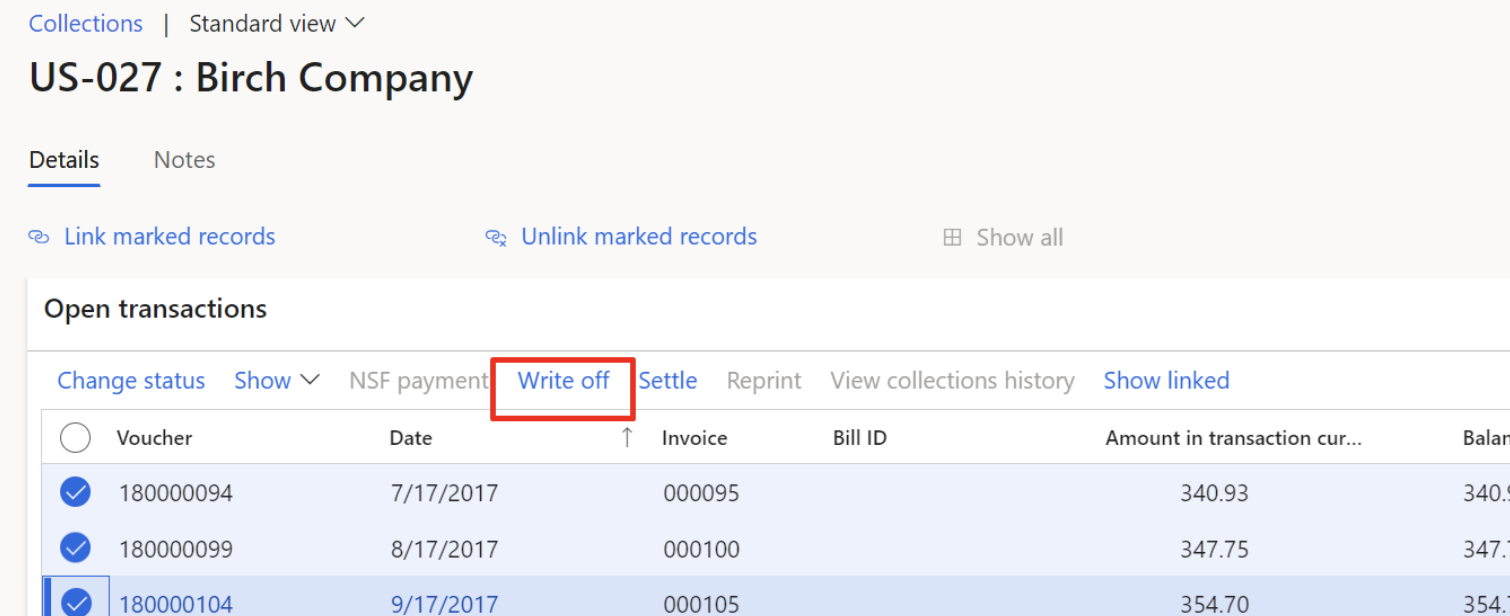Viewport: 1510px width, 616px height.
Task: Click Change status in the toolbar
Action: pyautogui.click(x=131, y=381)
